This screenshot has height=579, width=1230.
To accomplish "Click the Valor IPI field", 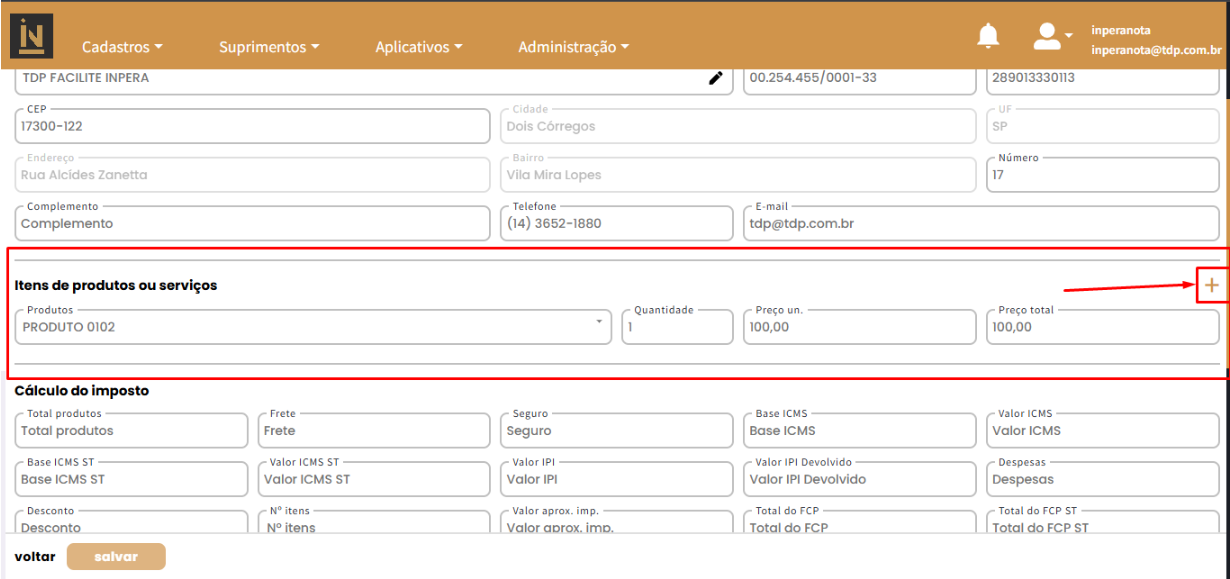I will [x=616, y=479].
